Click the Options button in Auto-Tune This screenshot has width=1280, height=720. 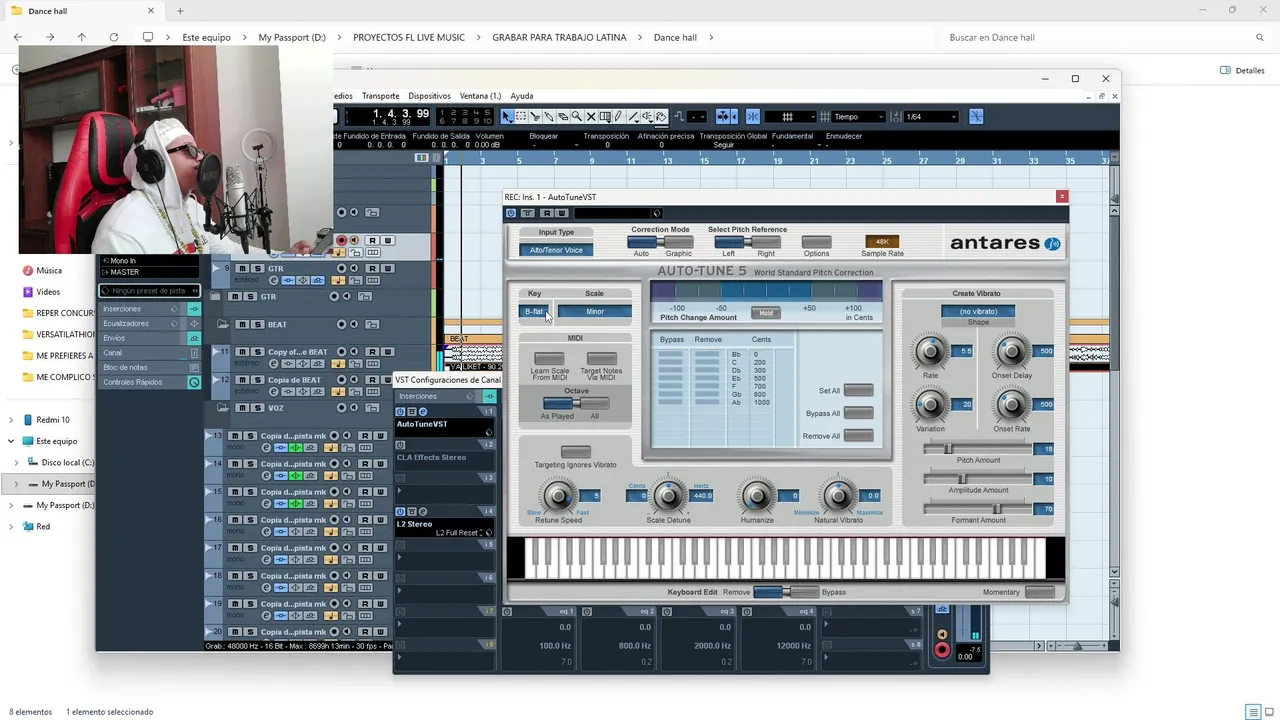pyautogui.click(x=816, y=242)
